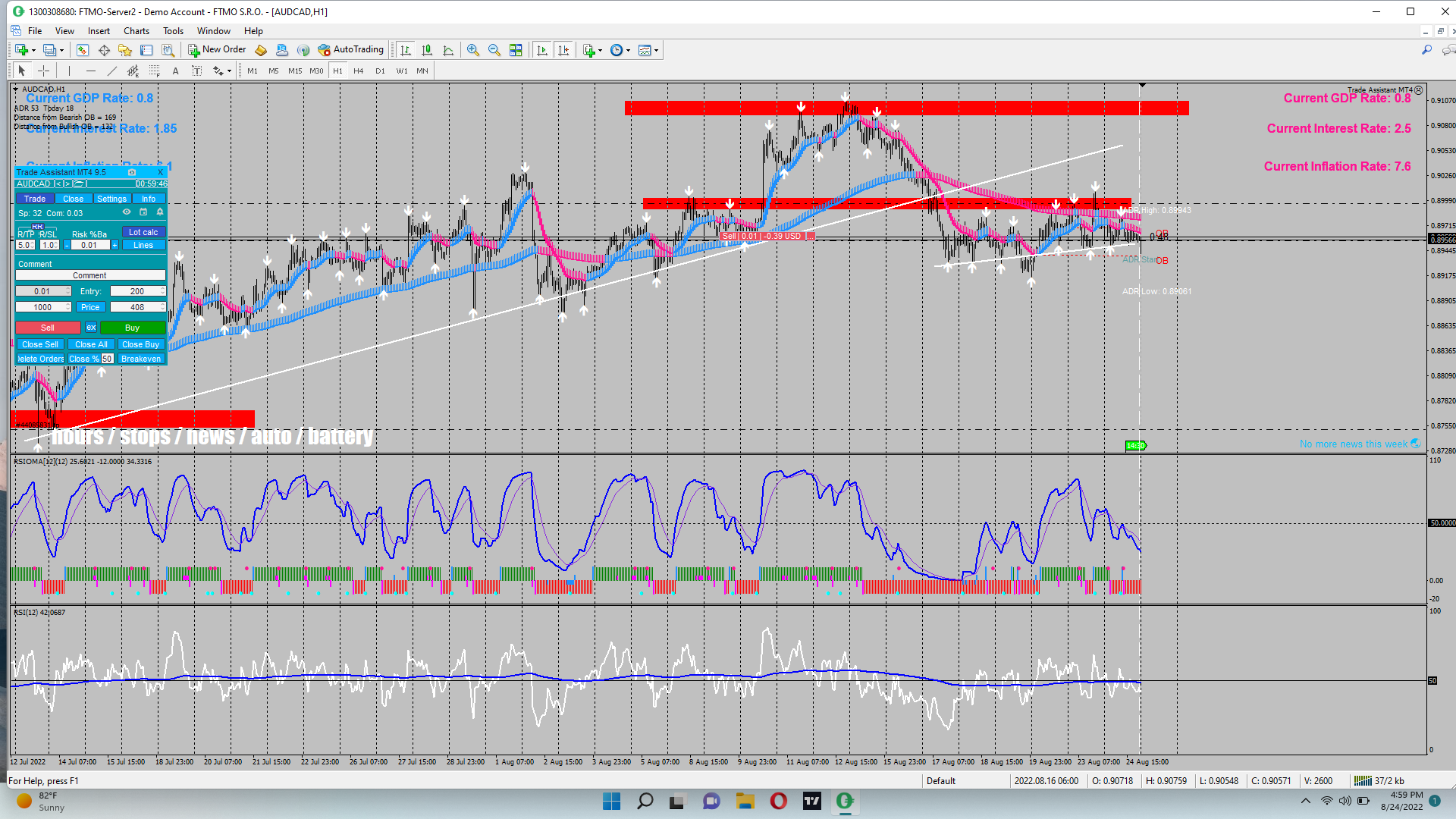The width and height of the screenshot is (1456, 819).
Task: Click the Zoom In magnifier icon
Action: pos(473,50)
